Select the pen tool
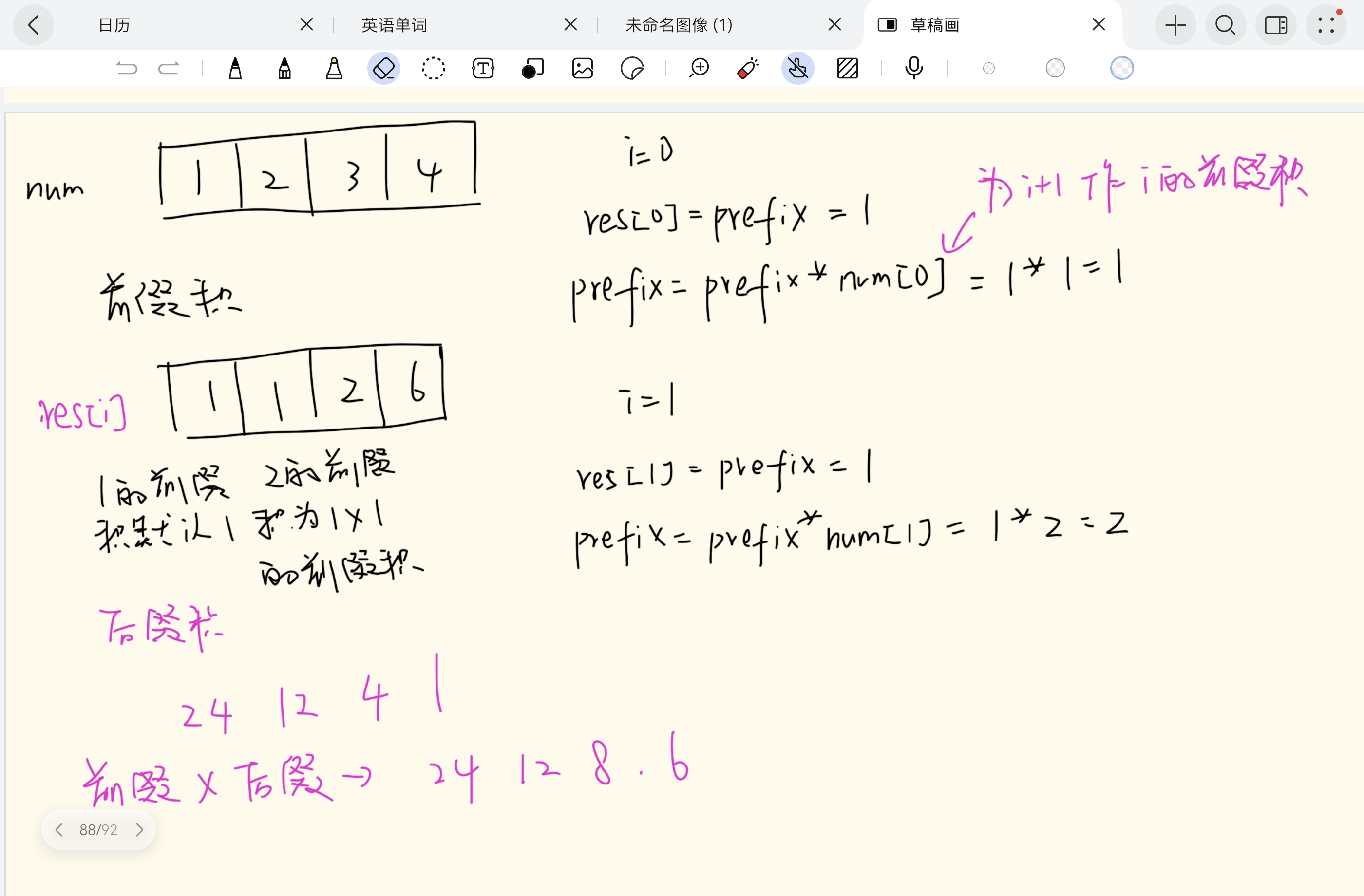Viewport: 1364px width, 896px height. coord(234,68)
